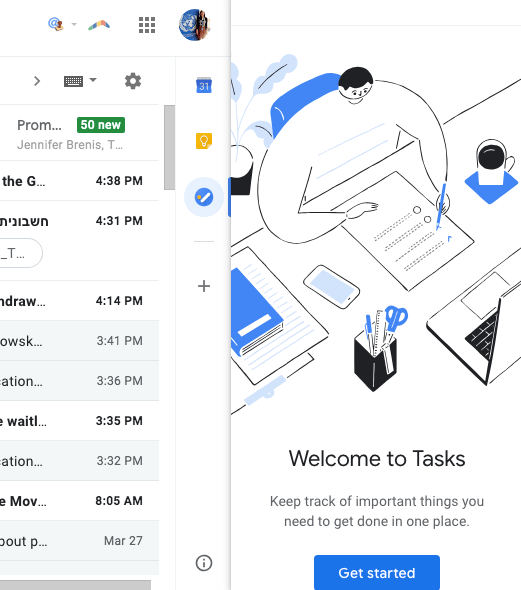521x590 pixels.
Task: Open the account profile avatar
Action: point(194,25)
